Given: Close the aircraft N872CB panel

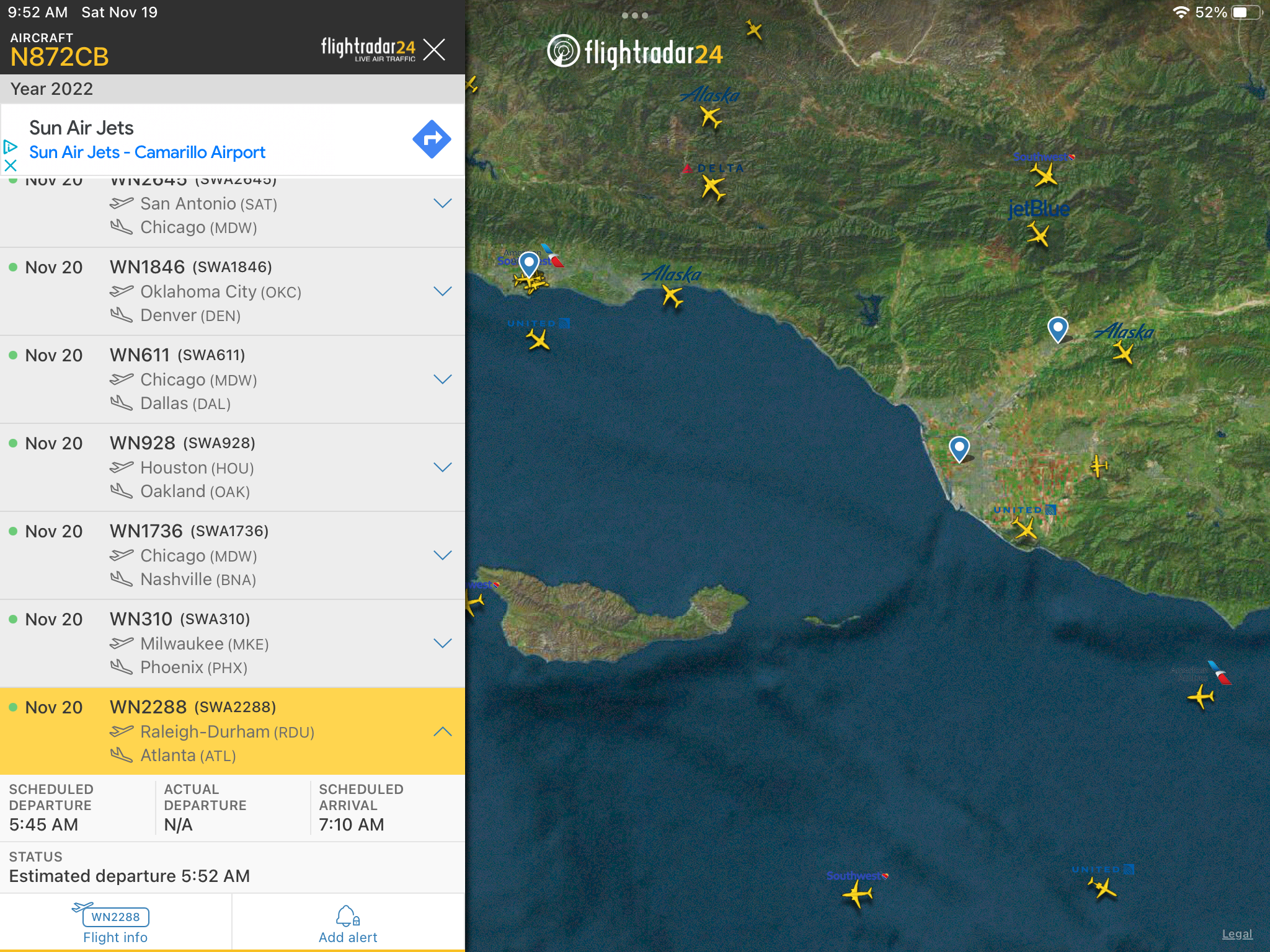Looking at the screenshot, I should 434,49.
